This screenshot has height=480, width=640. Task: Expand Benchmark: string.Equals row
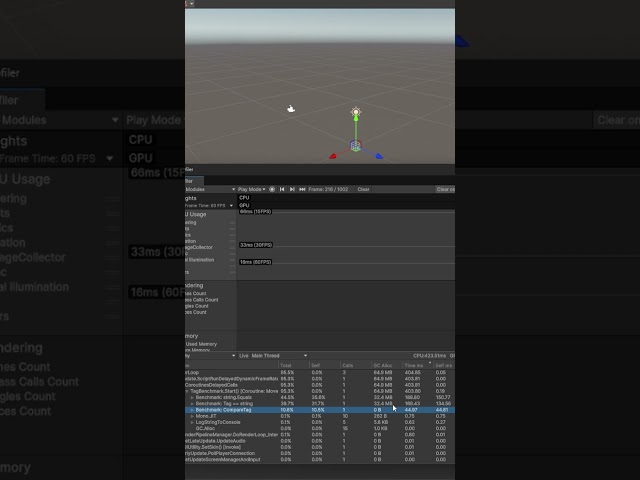(192, 397)
